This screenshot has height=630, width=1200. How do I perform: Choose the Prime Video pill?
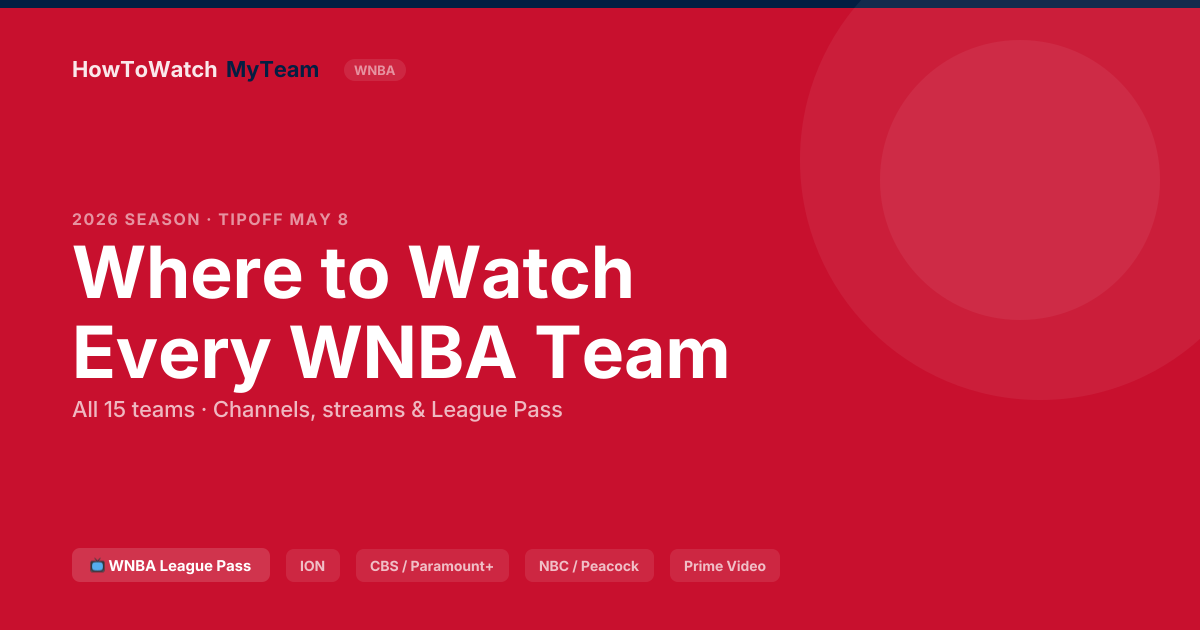point(725,565)
